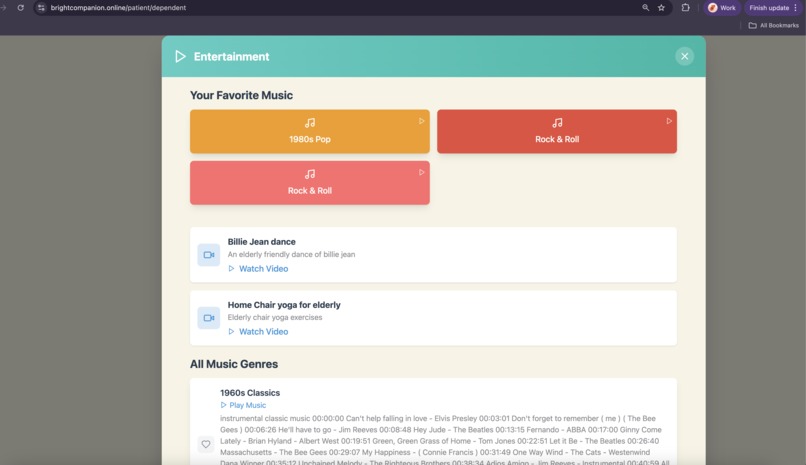Play the pink Rock & Roll card below 1980s Pop
The image size is (806, 465).
(x=309, y=183)
